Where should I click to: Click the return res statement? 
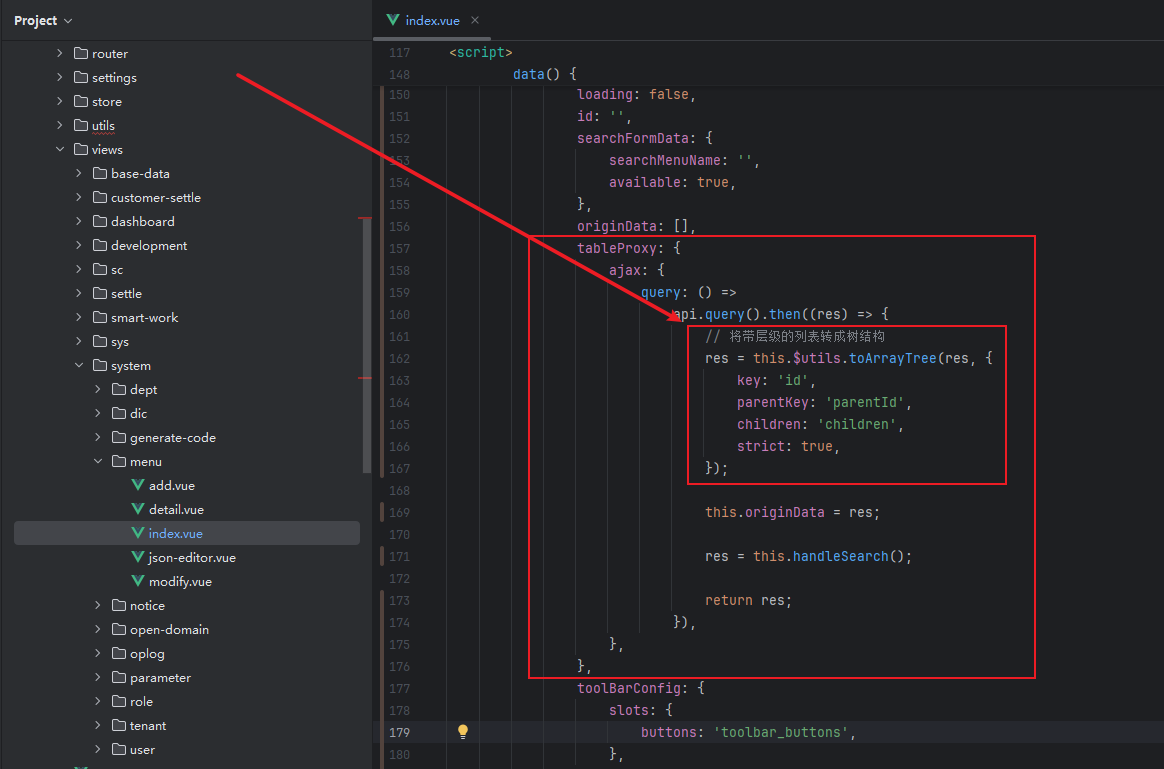(748, 600)
